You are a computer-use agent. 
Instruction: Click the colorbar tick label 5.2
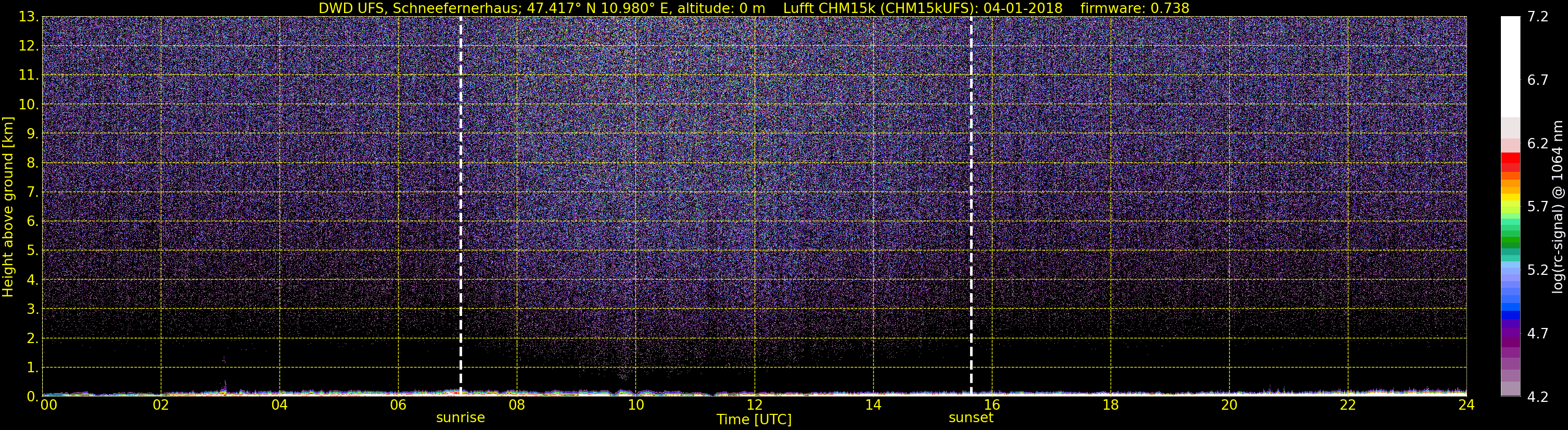[1538, 270]
